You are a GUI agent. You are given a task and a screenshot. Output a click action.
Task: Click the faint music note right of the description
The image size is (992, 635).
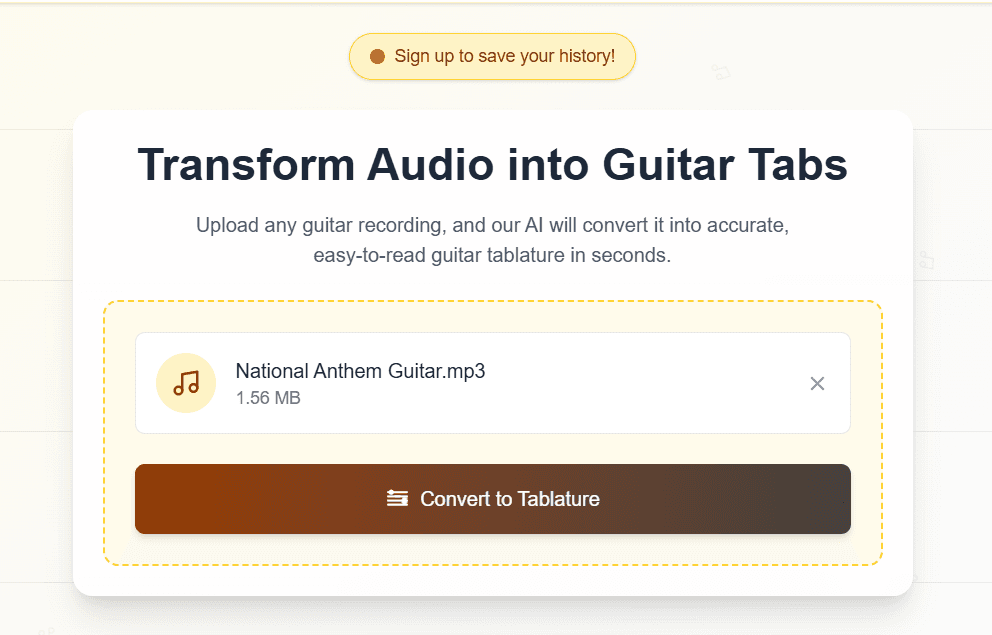tap(926, 261)
